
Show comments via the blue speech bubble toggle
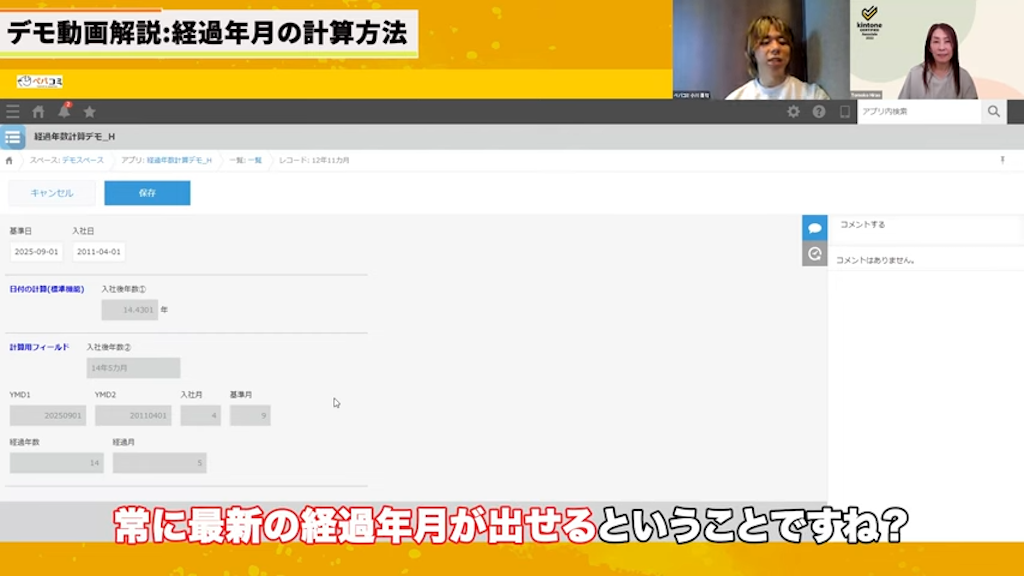click(813, 228)
